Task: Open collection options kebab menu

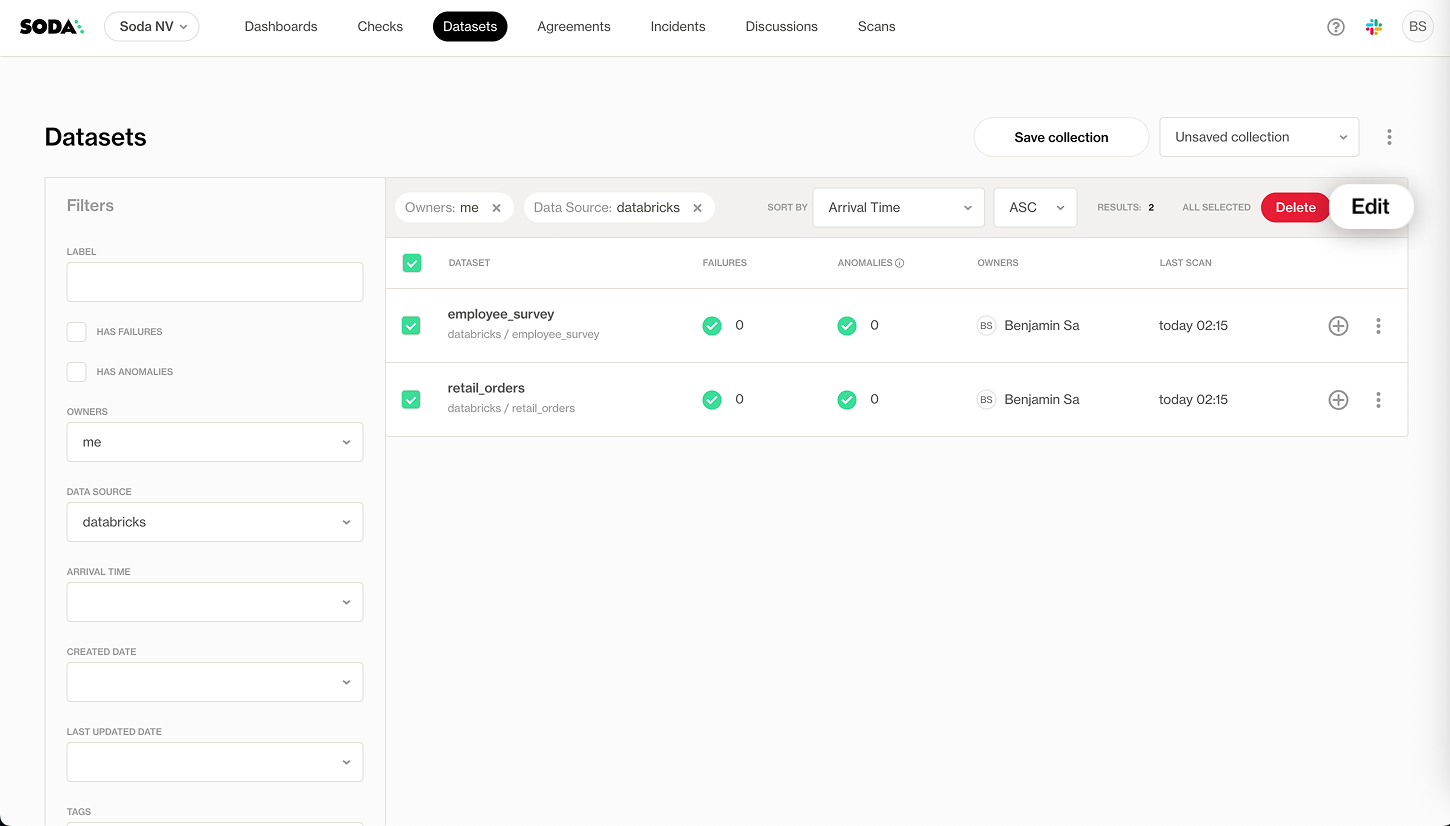Action: click(1389, 137)
